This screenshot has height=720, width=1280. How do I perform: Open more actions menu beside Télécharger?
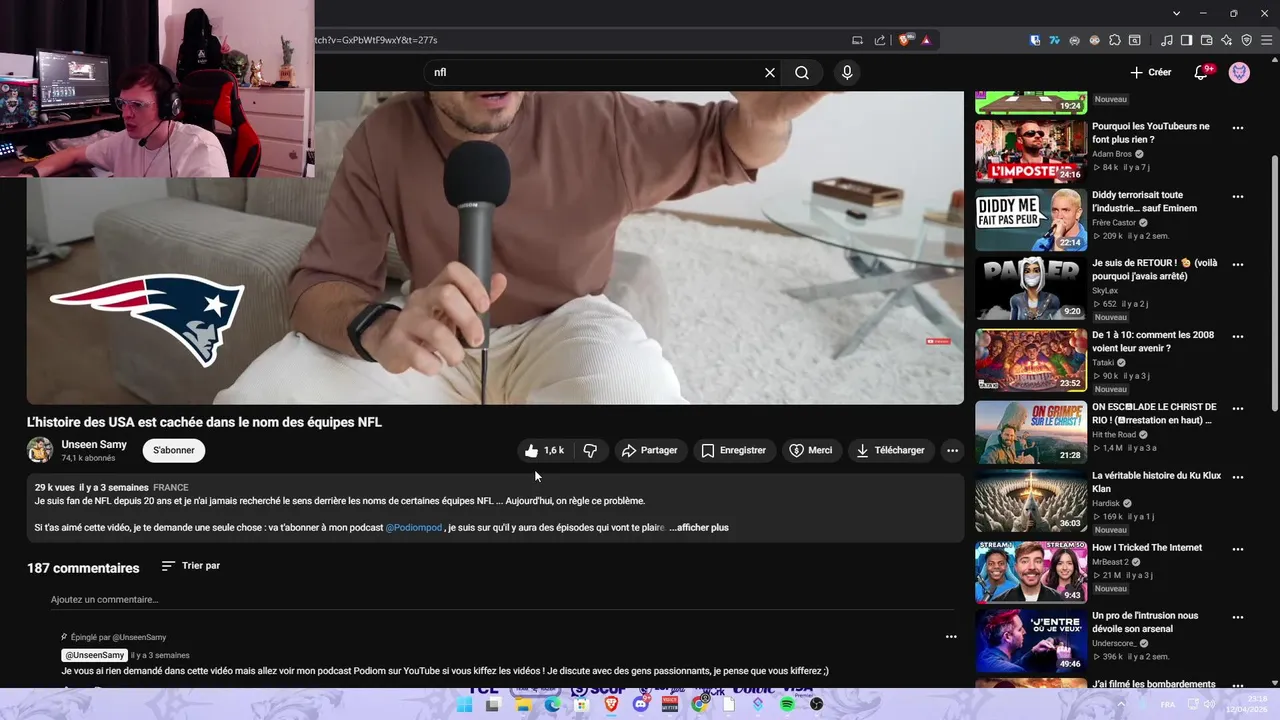pos(952,451)
